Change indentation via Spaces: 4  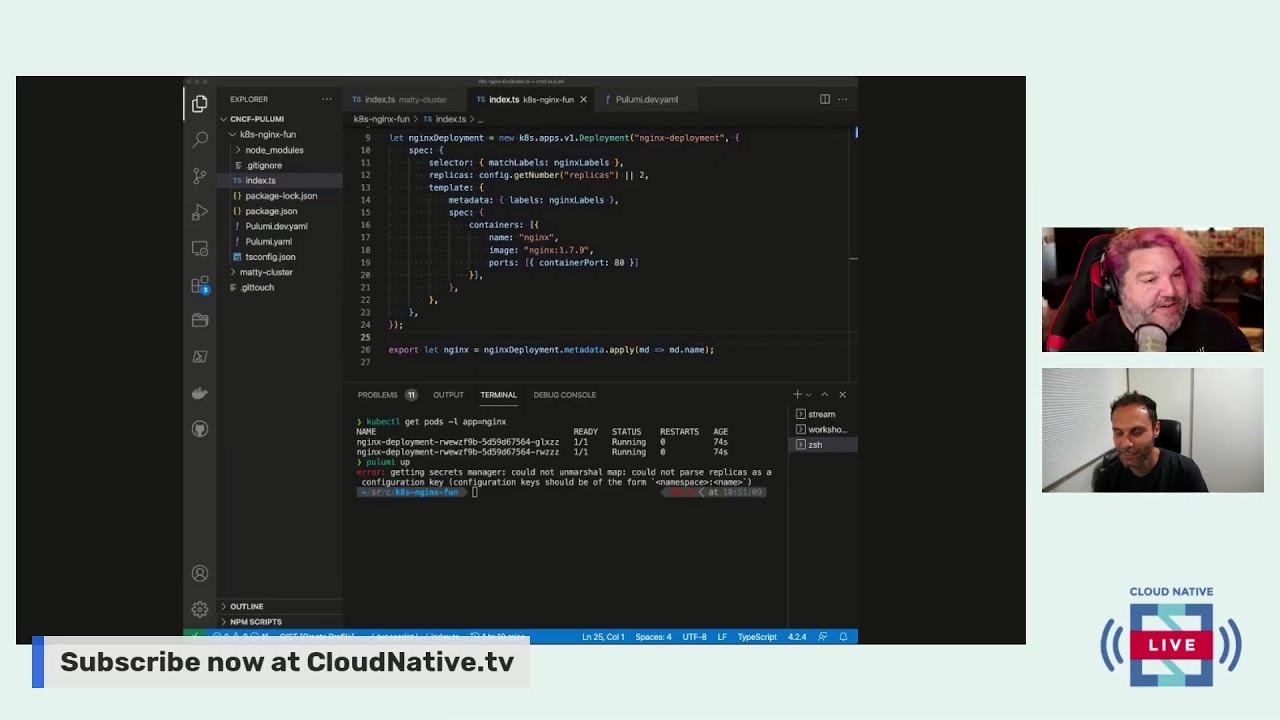(x=653, y=637)
